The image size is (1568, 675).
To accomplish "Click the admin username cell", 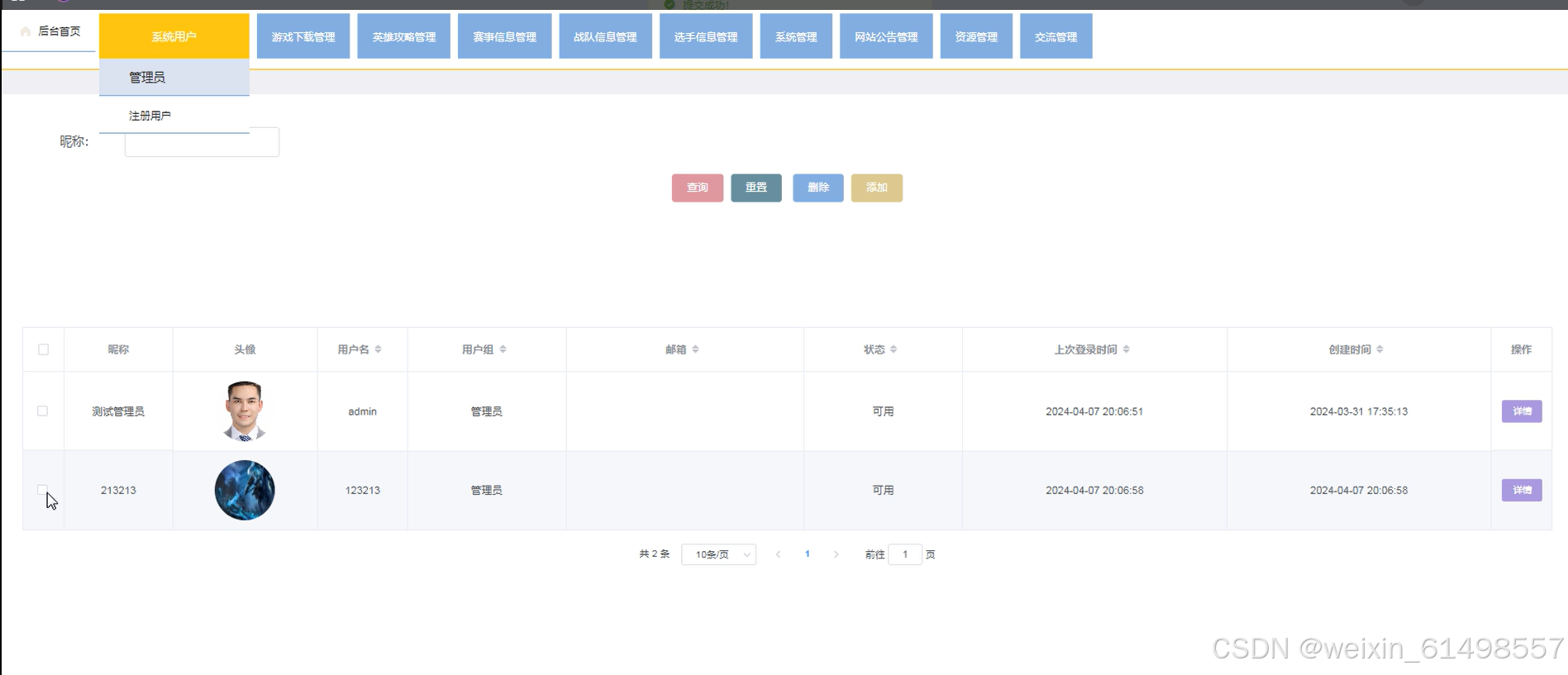I will coord(362,411).
